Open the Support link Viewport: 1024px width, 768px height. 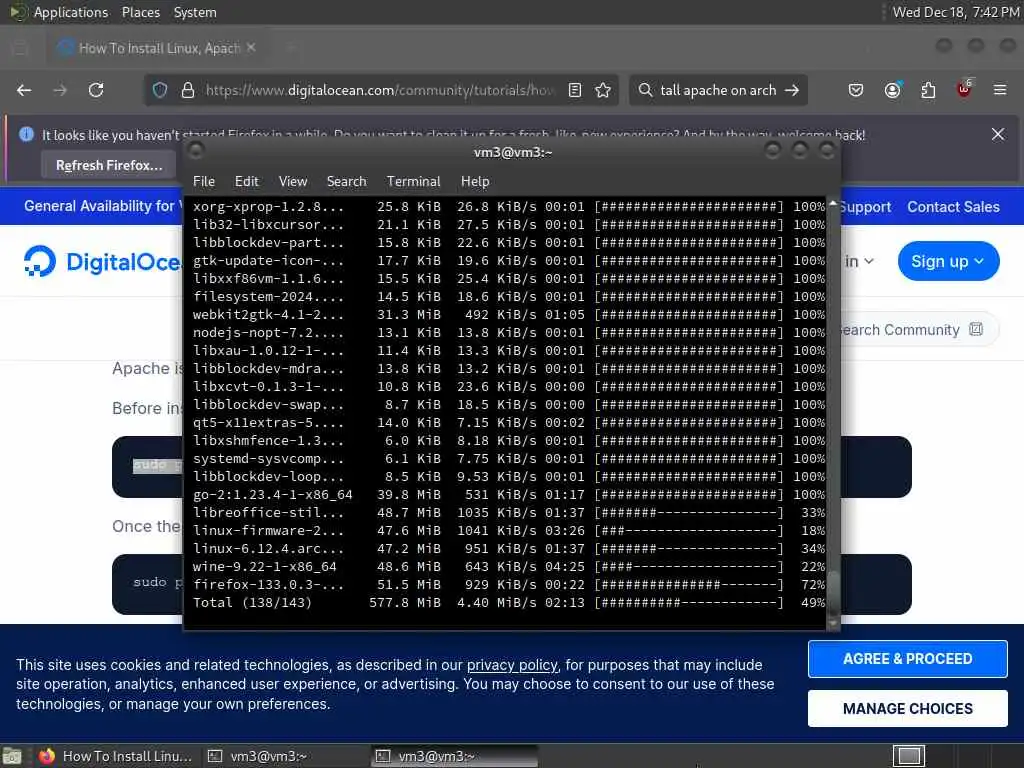point(865,207)
